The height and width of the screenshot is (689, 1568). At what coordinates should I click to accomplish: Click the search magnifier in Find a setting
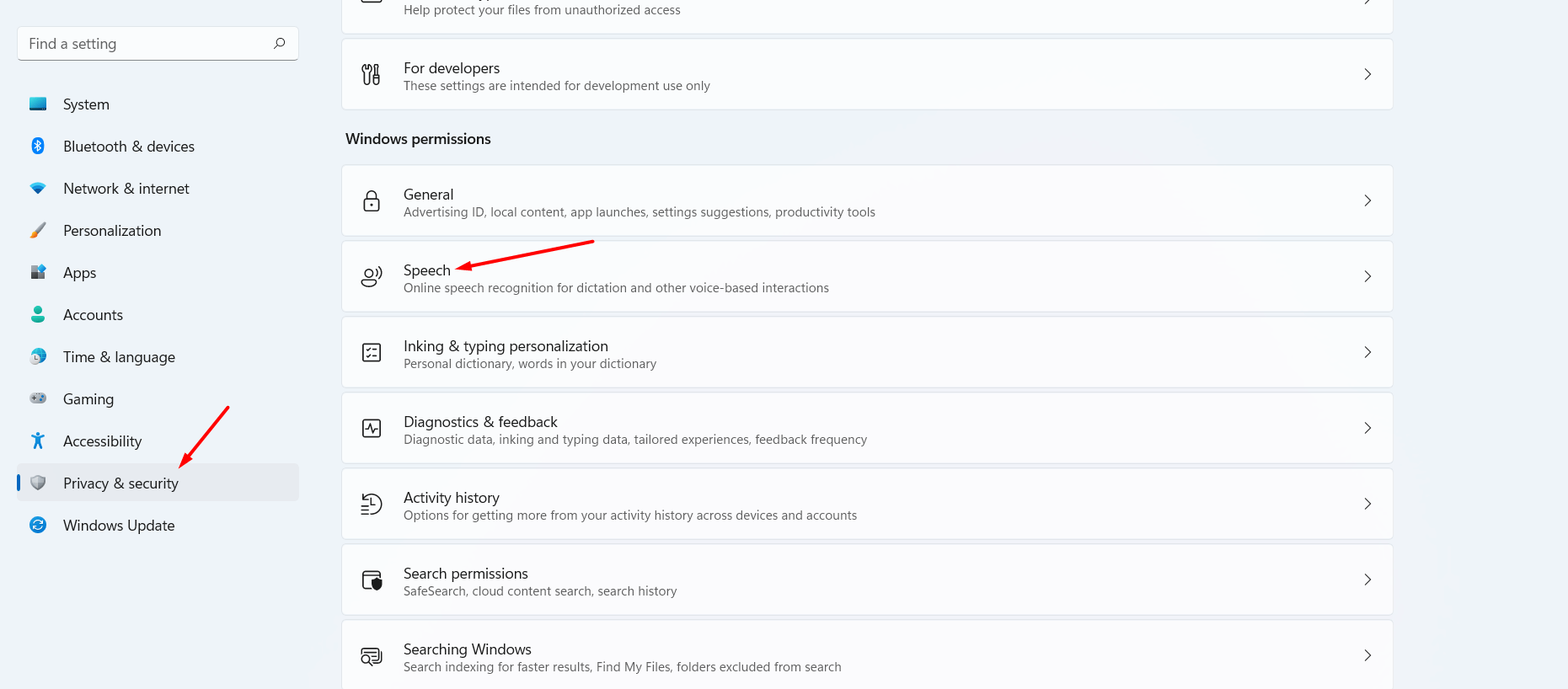click(280, 43)
